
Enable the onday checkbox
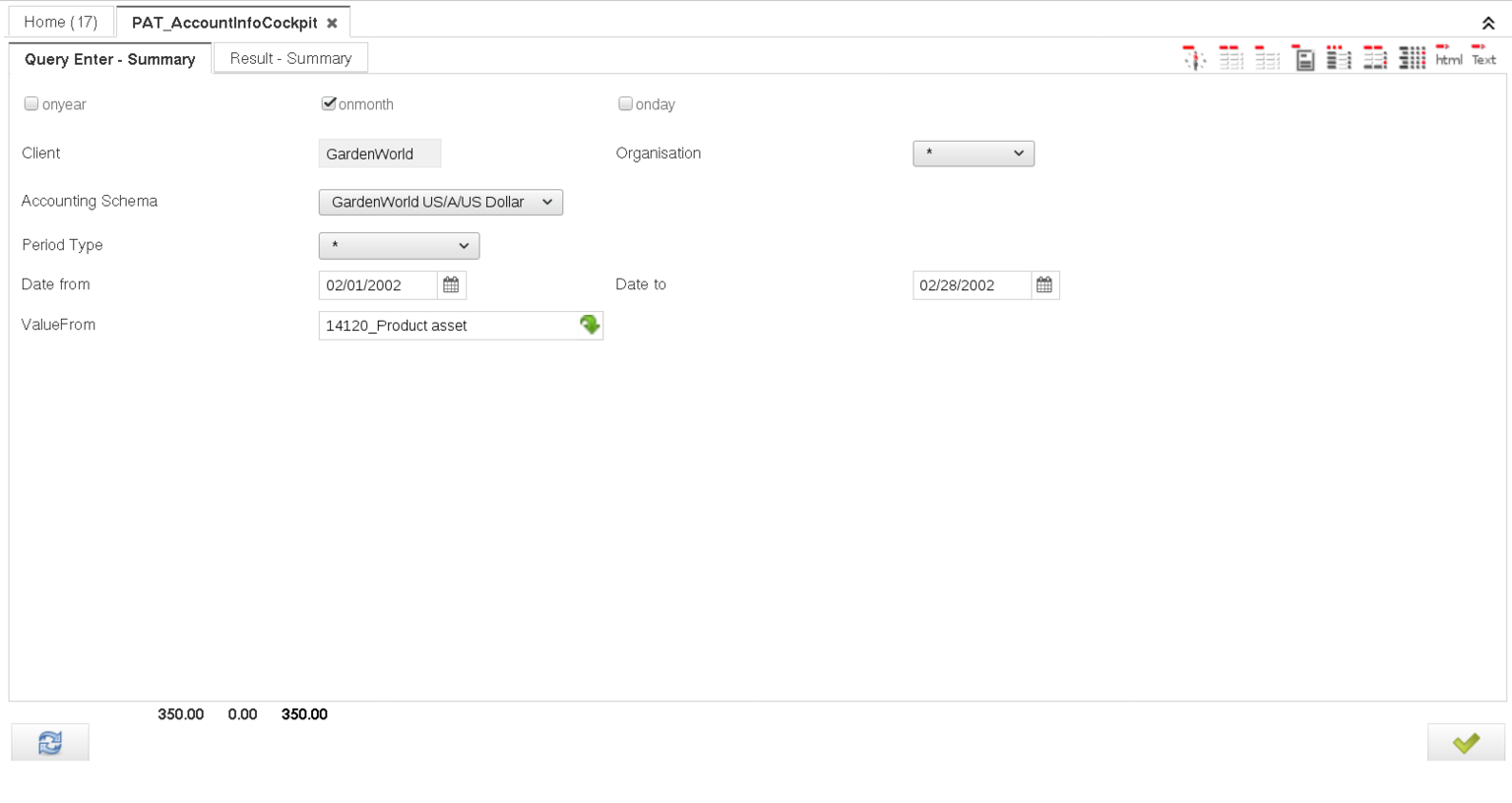pyautogui.click(x=625, y=103)
